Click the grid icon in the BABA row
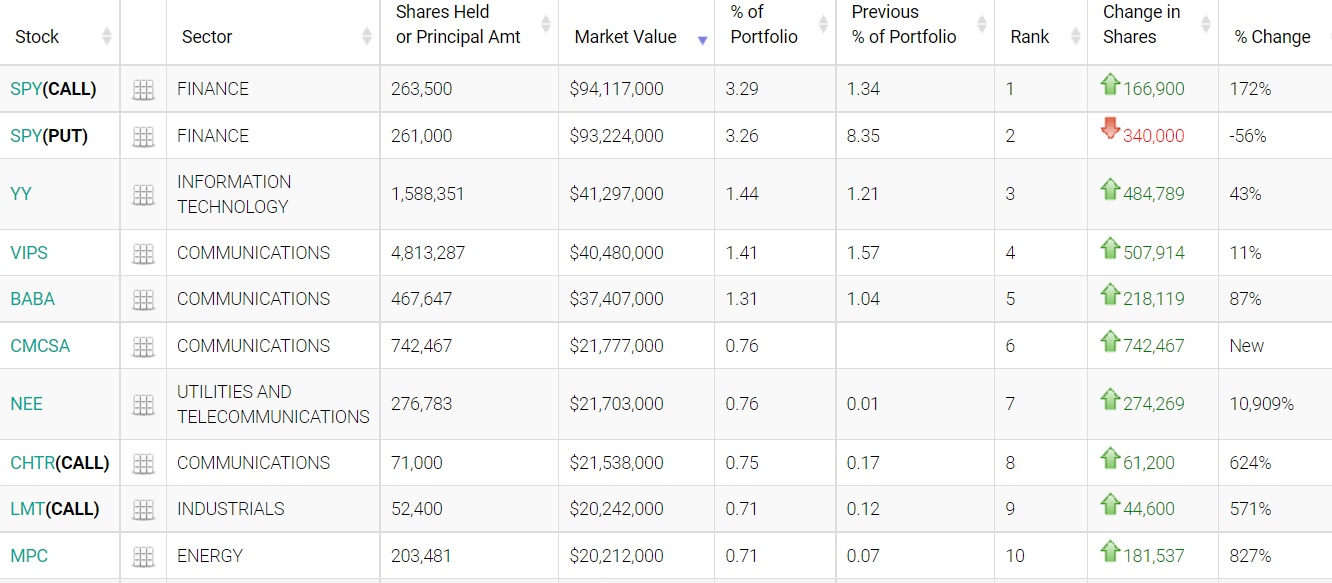This screenshot has width=1332, height=583. click(143, 300)
